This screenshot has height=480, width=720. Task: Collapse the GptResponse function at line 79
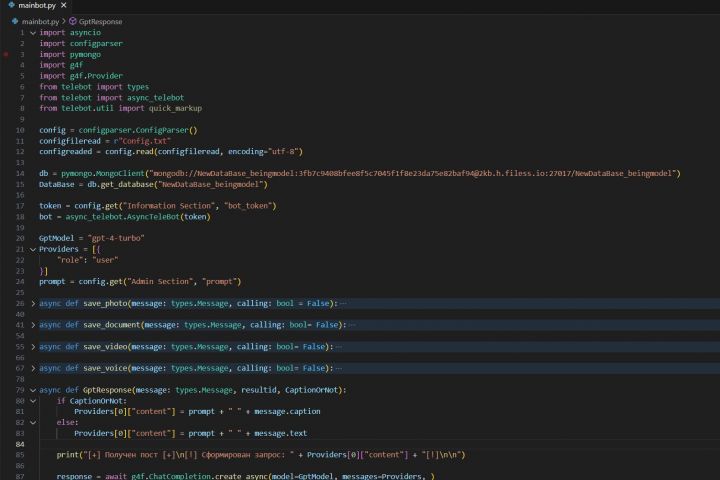coord(33,390)
